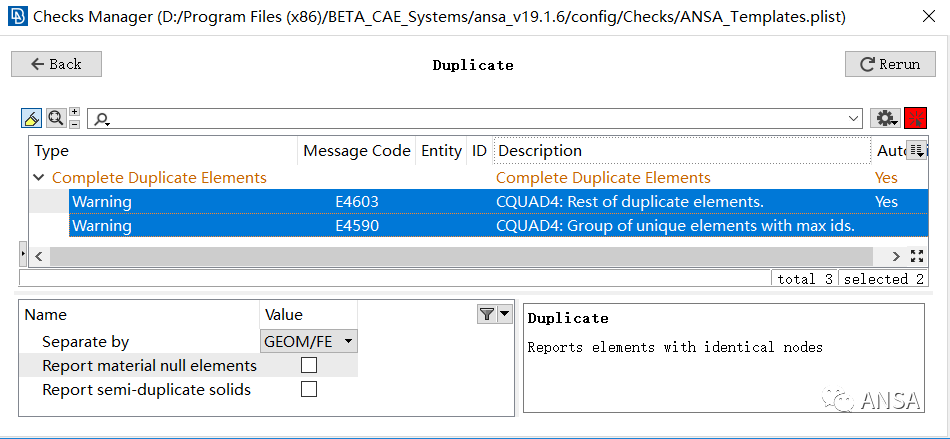Click the 'Report material null elements' label
Screen dimensions: 950x439
[150, 366]
